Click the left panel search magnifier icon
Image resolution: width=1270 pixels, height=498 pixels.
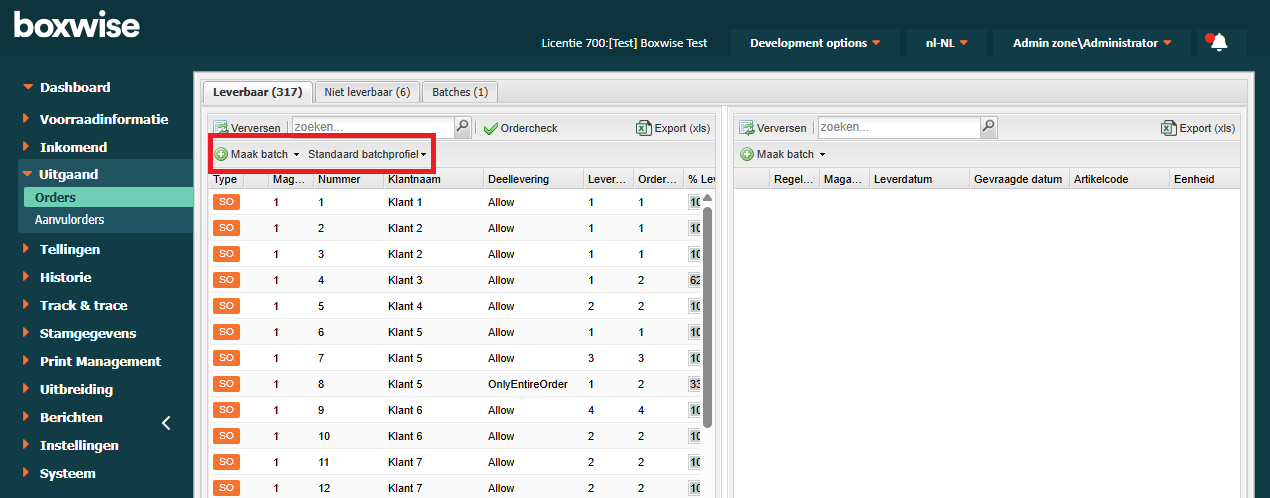[x=462, y=127]
